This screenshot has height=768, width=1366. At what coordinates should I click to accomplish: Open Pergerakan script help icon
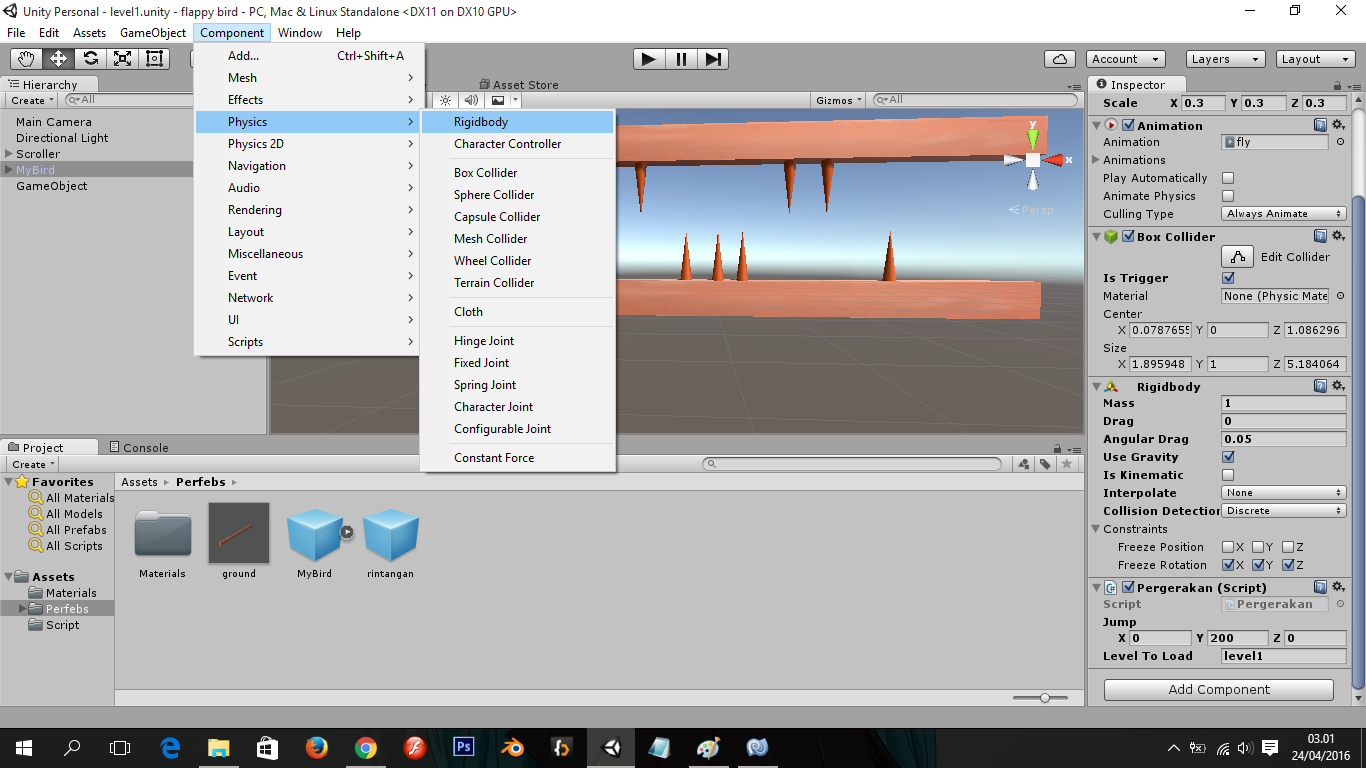point(1321,588)
